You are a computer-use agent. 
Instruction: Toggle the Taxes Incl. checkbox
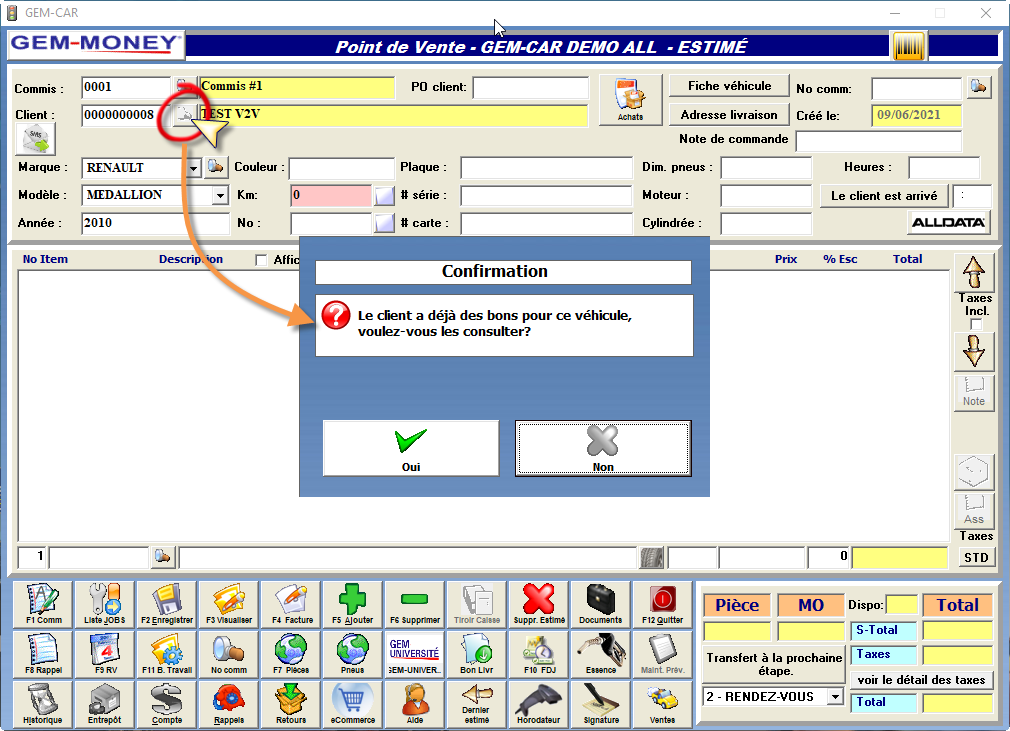coord(976,324)
